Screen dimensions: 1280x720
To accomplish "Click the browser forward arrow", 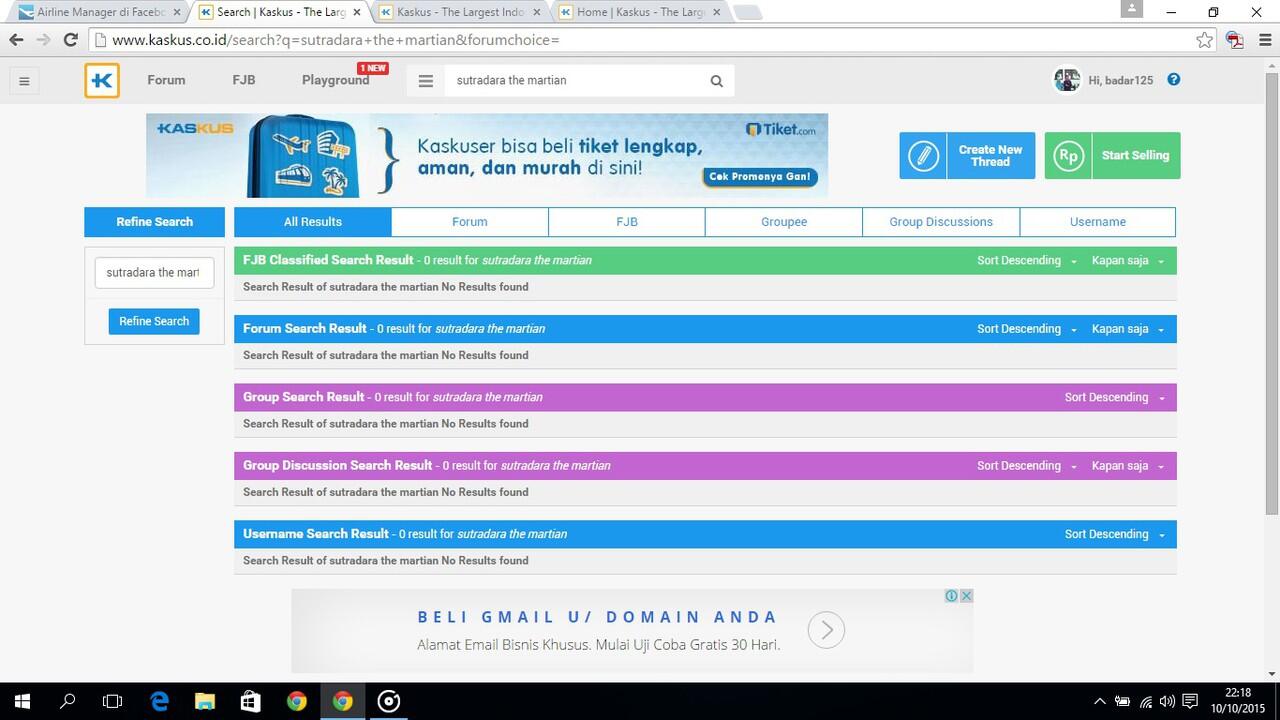I will pyautogui.click(x=43, y=40).
